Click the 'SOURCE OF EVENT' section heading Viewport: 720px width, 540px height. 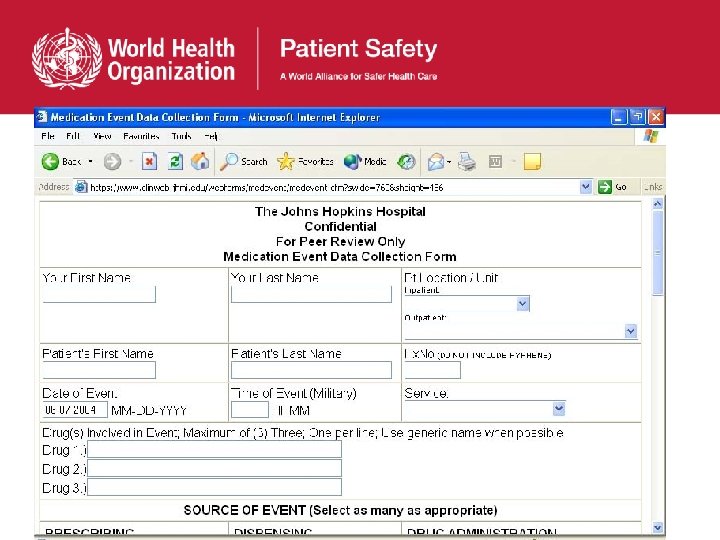coord(340,510)
